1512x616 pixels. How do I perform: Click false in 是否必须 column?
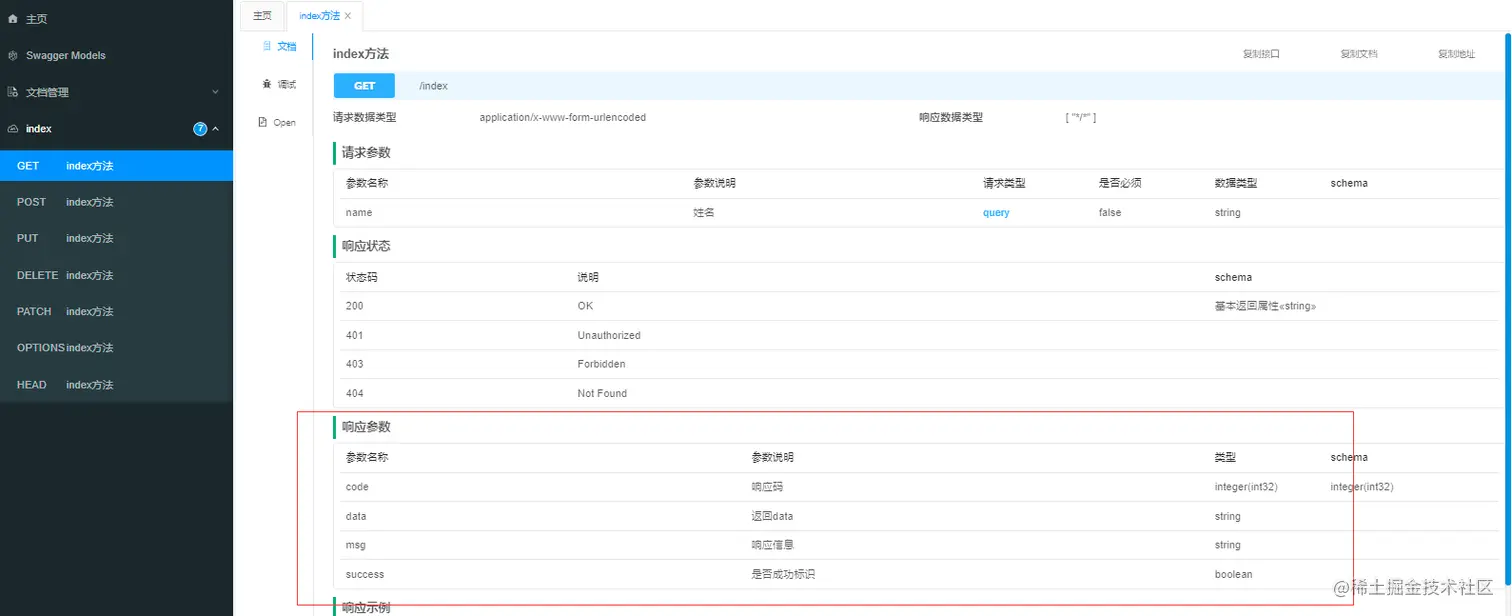tap(1110, 213)
